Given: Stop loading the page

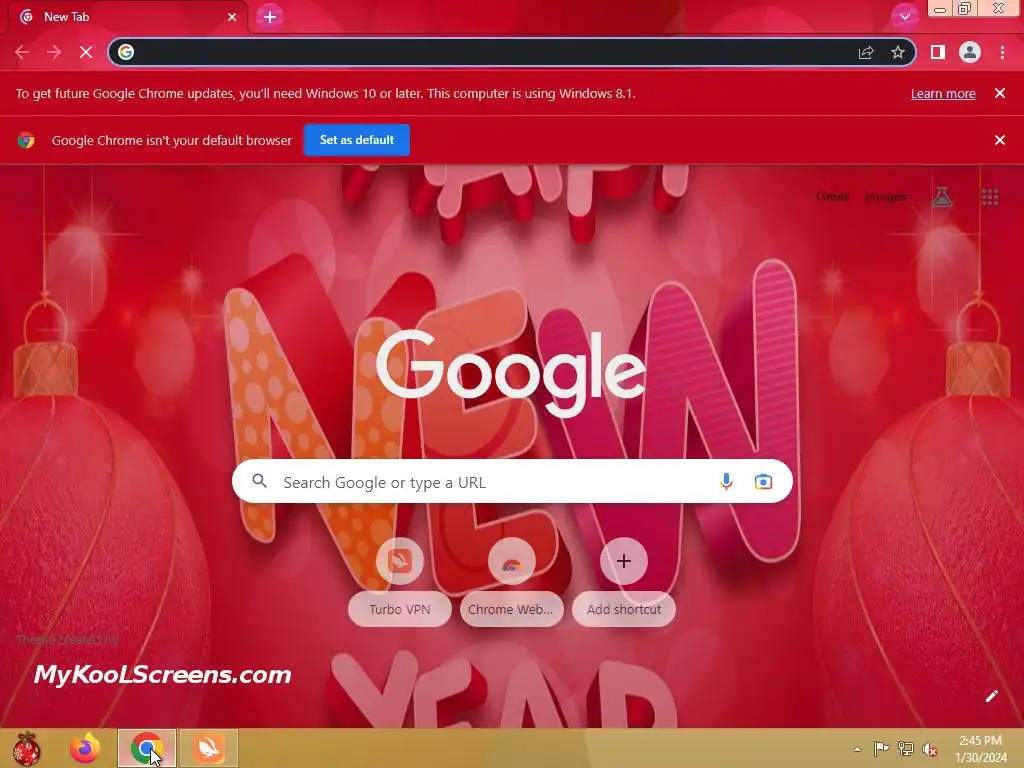Looking at the screenshot, I should pos(86,52).
